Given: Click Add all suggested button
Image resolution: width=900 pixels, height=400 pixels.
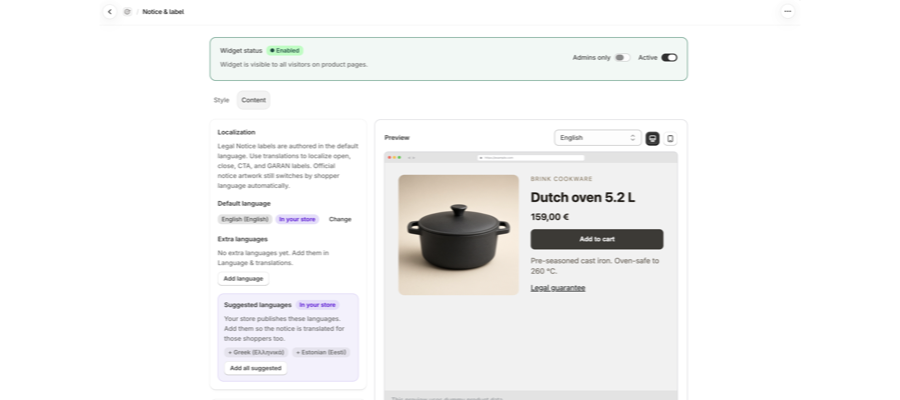Looking at the screenshot, I should click(x=255, y=368).
